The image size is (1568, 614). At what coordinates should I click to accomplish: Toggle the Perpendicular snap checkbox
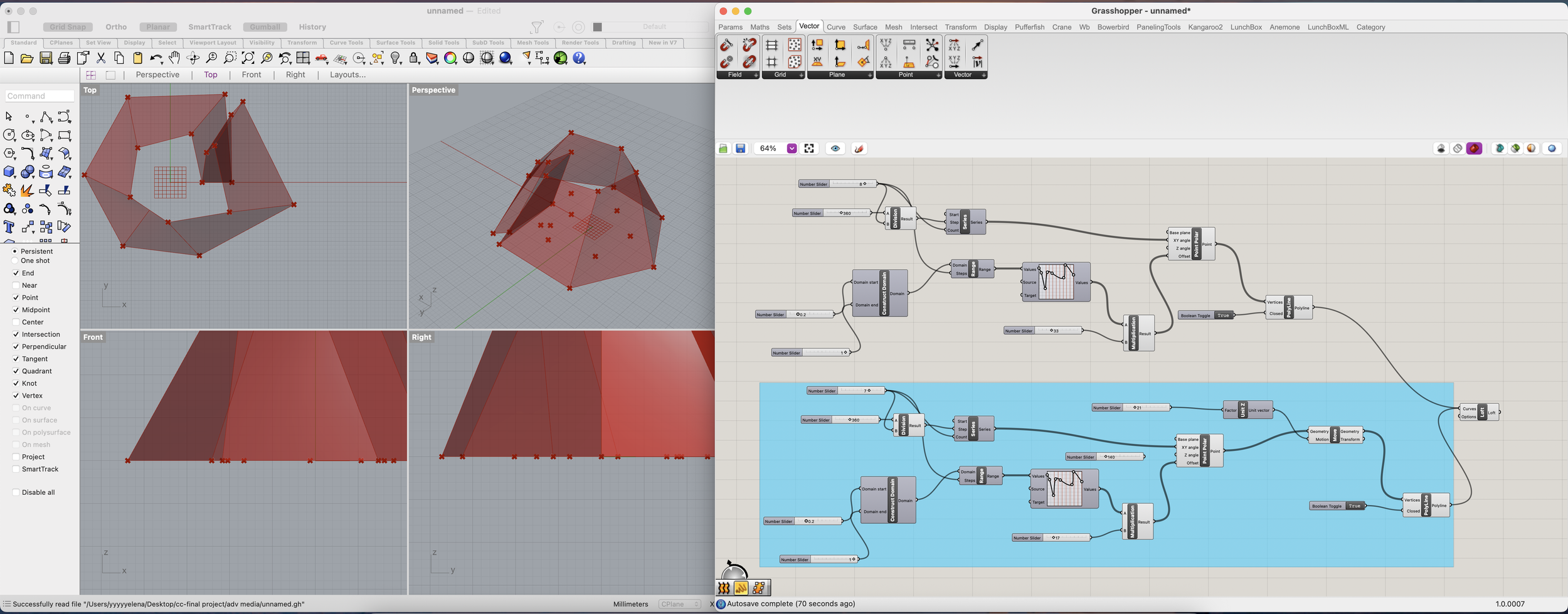tap(16, 347)
